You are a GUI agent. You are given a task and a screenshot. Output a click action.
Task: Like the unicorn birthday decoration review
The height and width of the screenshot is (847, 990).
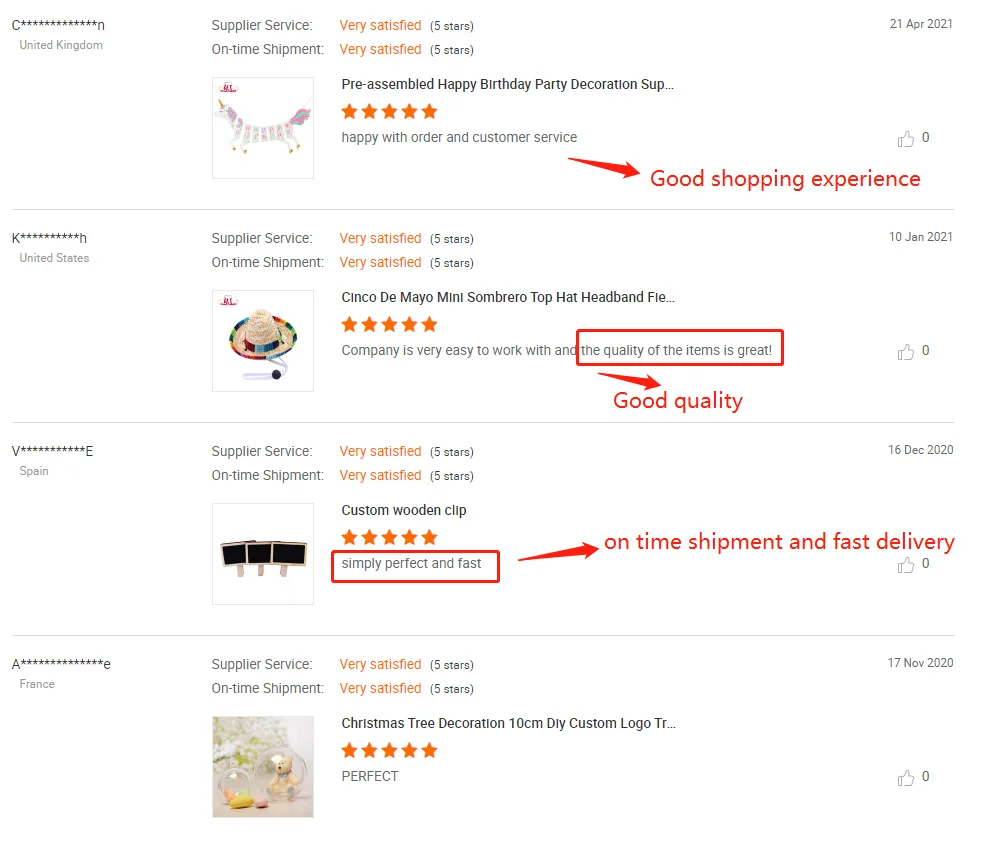(906, 139)
